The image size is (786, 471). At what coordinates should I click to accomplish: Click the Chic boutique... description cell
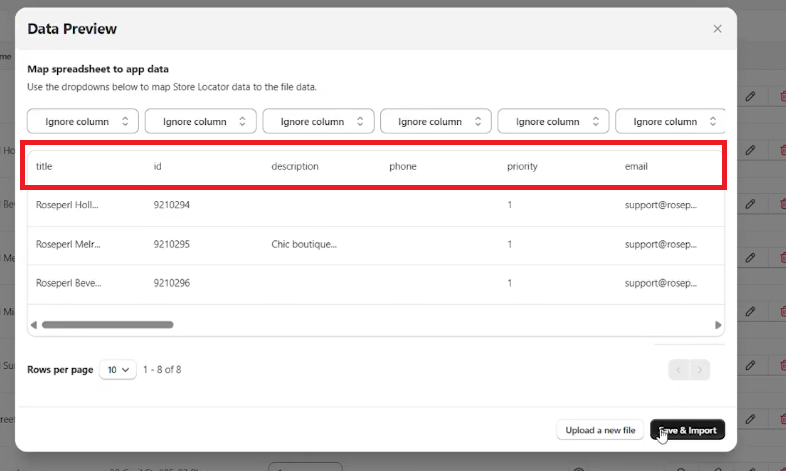click(x=304, y=244)
